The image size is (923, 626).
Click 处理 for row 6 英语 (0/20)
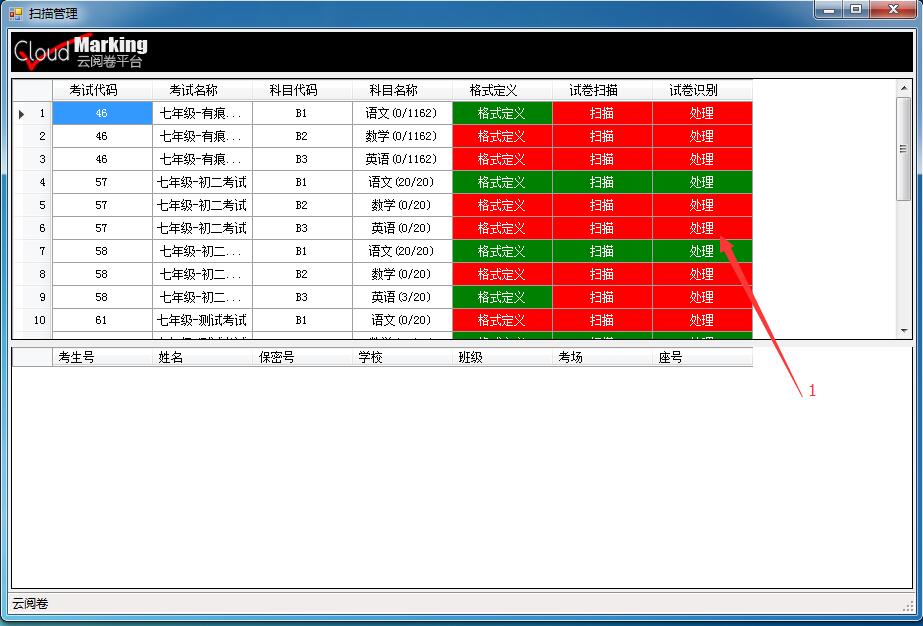click(x=702, y=228)
